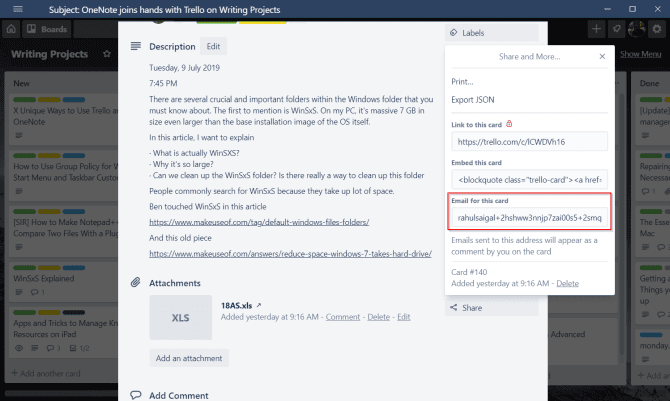Image resolution: width=670 pixels, height=401 pixels.
Task: Click the Link to this card field
Action: coord(529,142)
